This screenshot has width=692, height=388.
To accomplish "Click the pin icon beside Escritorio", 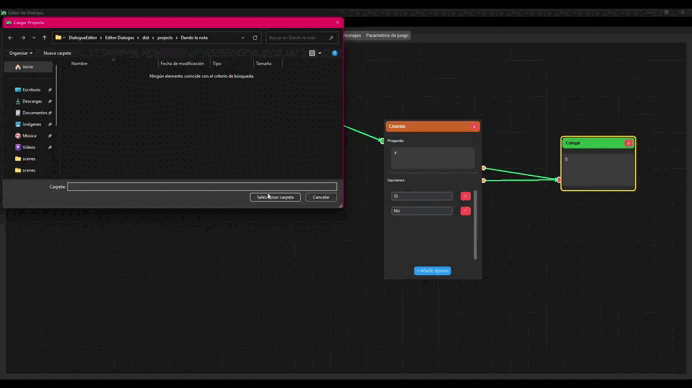I will [50, 90].
